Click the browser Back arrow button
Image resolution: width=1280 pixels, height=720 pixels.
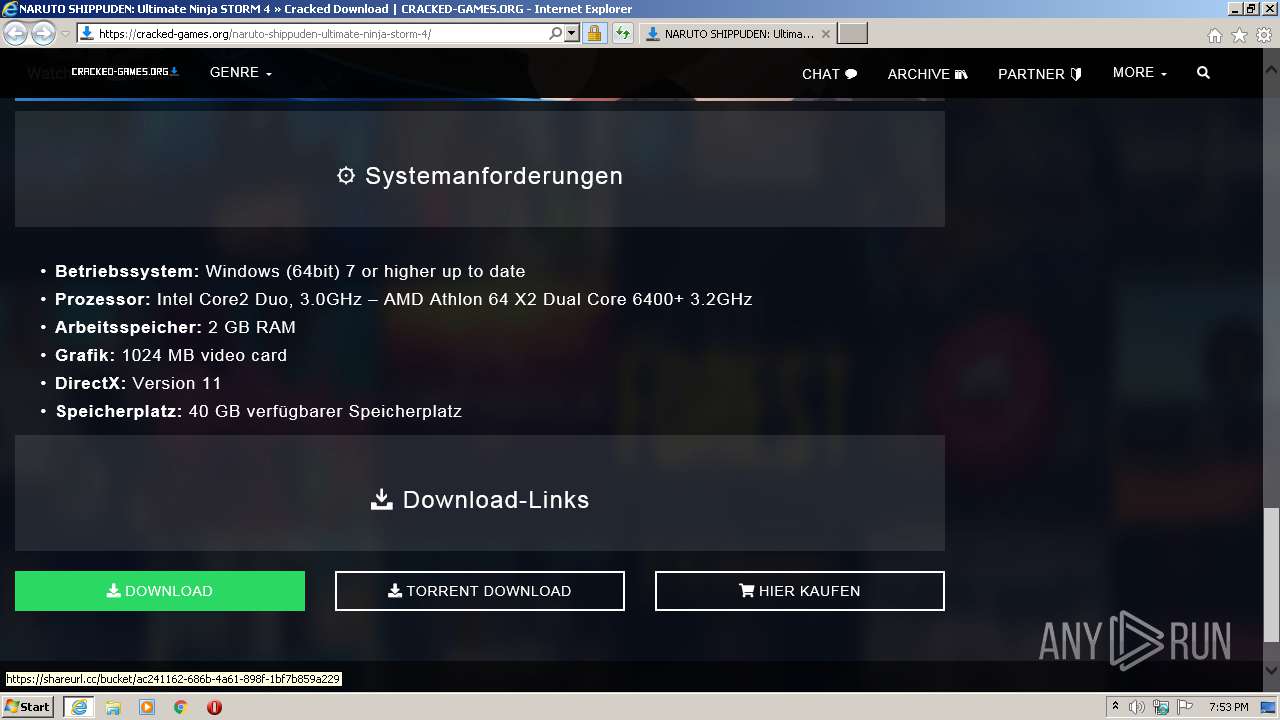tap(15, 34)
